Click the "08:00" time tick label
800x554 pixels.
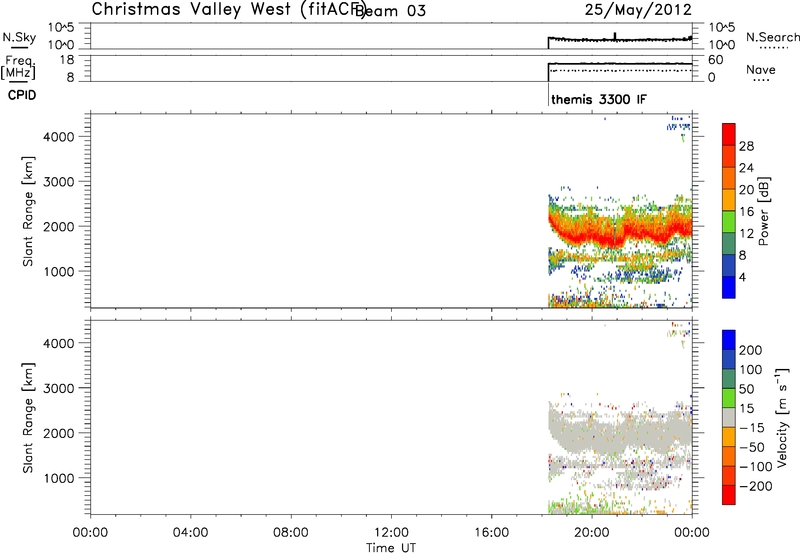[x=291, y=533]
